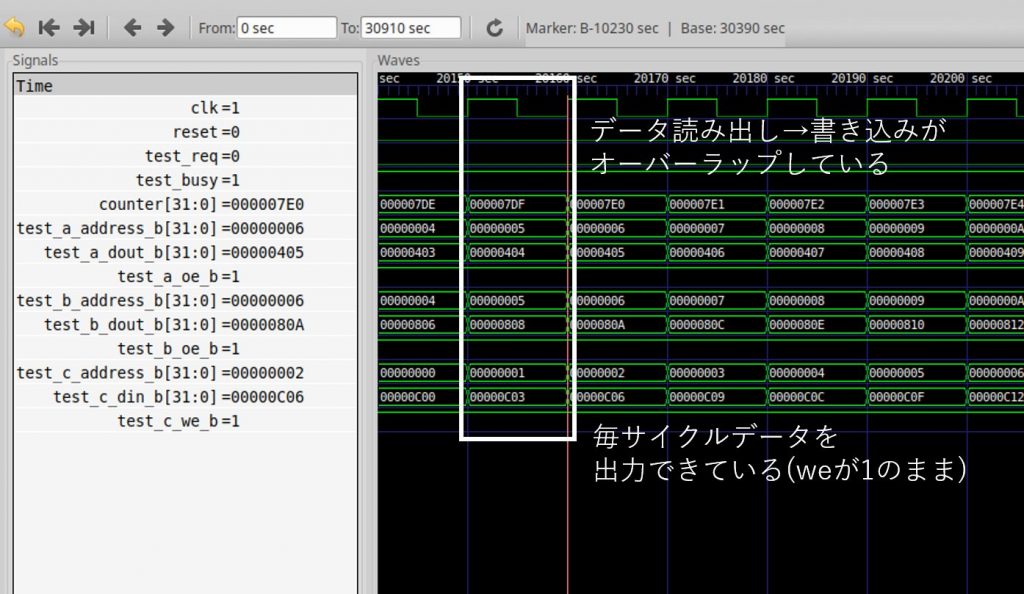Jump to the start of the time range
The width and height of the screenshot is (1024, 594).
click(x=49, y=27)
